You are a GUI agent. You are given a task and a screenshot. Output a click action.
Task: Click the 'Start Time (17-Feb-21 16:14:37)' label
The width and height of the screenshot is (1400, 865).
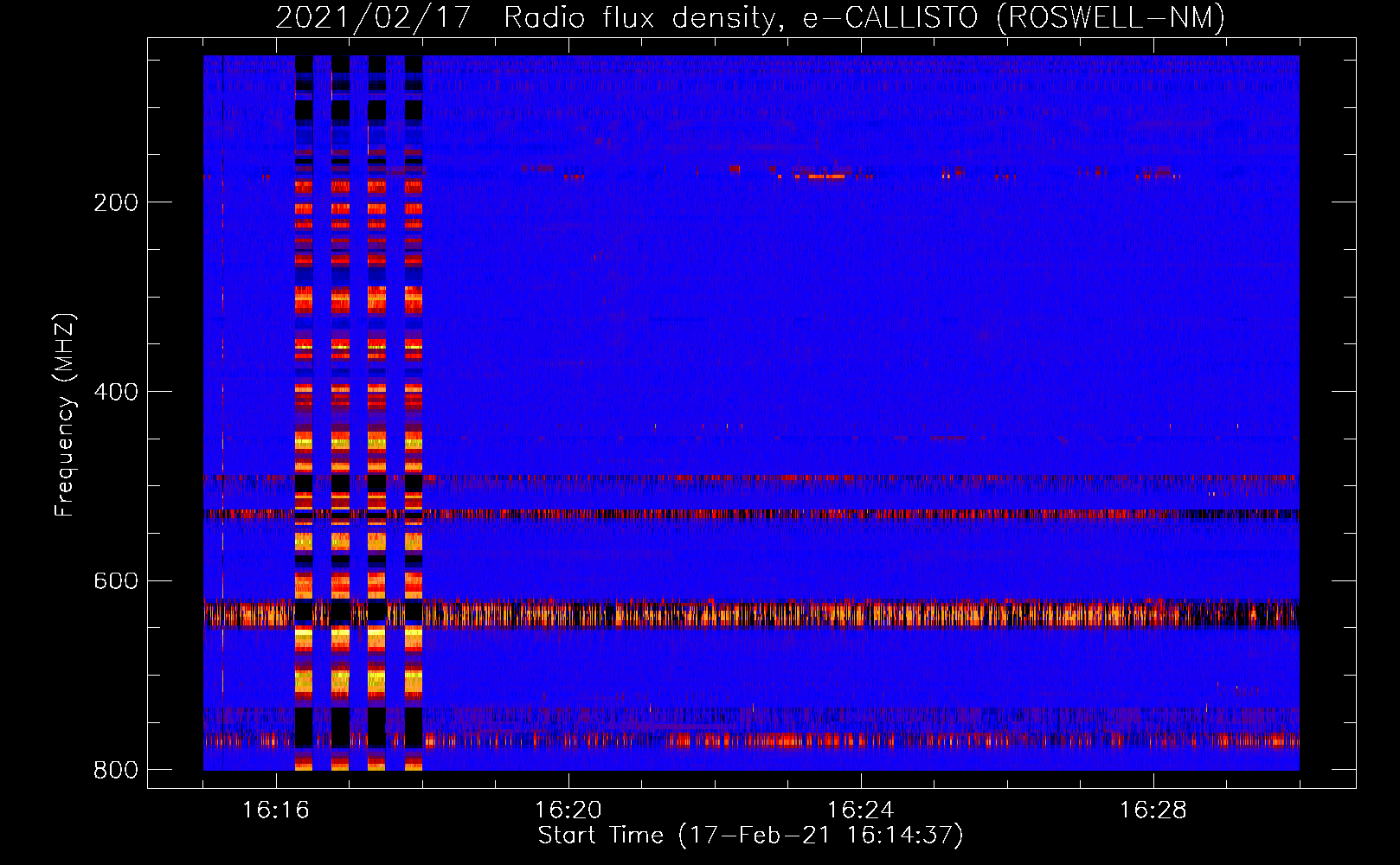coord(751,836)
